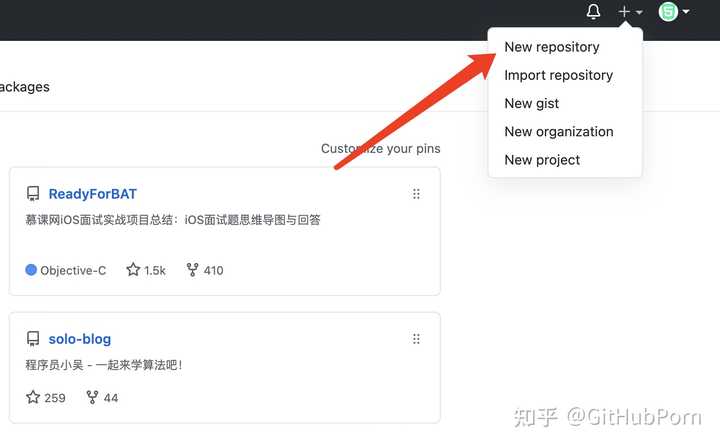
Task: Open the ReadyForBAT repository link
Action: point(92,194)
